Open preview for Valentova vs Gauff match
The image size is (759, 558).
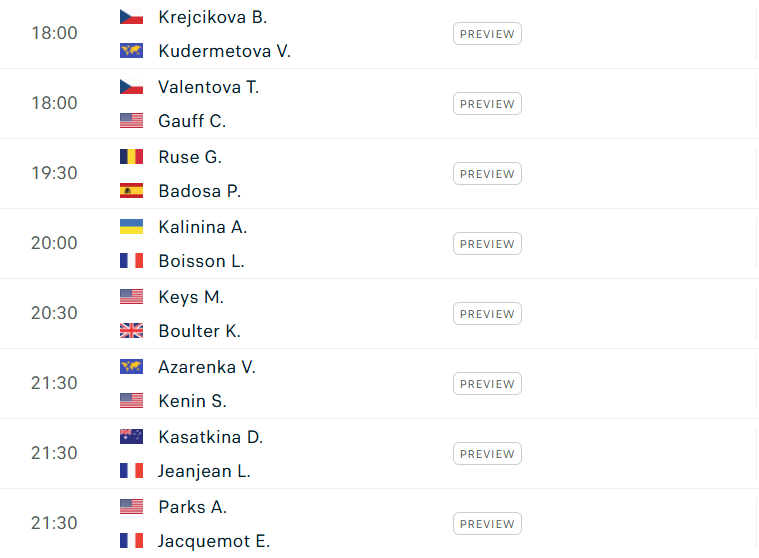tap(487, 104)
